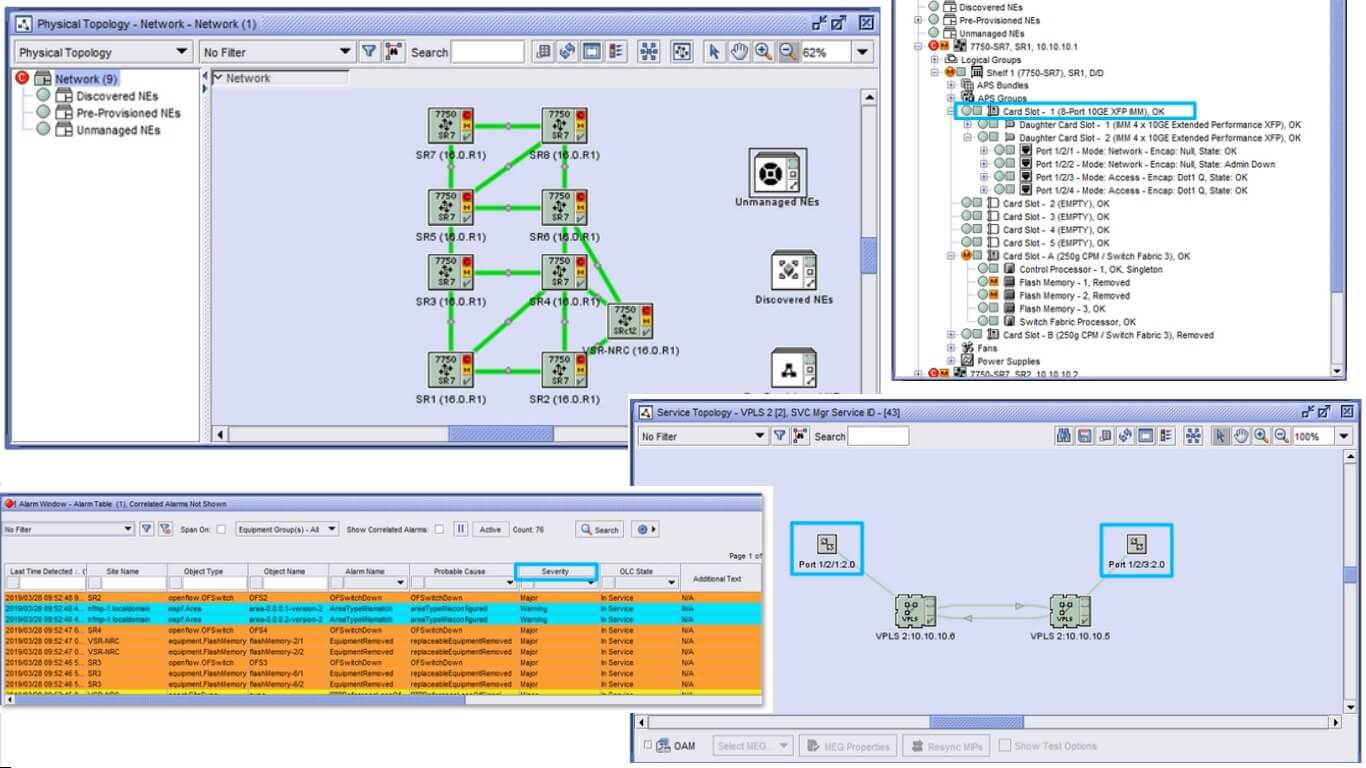1366x768 pixels.
Task: Expand the Power Supplies node in equipment tree
Action: click(x=951, y=361)
